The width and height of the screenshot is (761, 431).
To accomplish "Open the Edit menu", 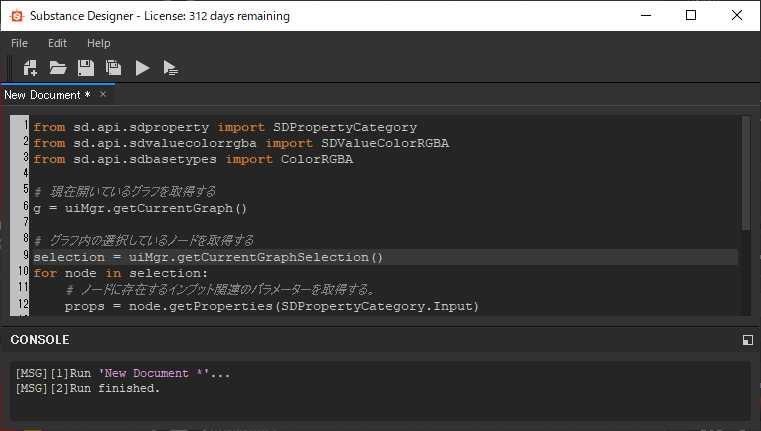I will pos(57,43).
